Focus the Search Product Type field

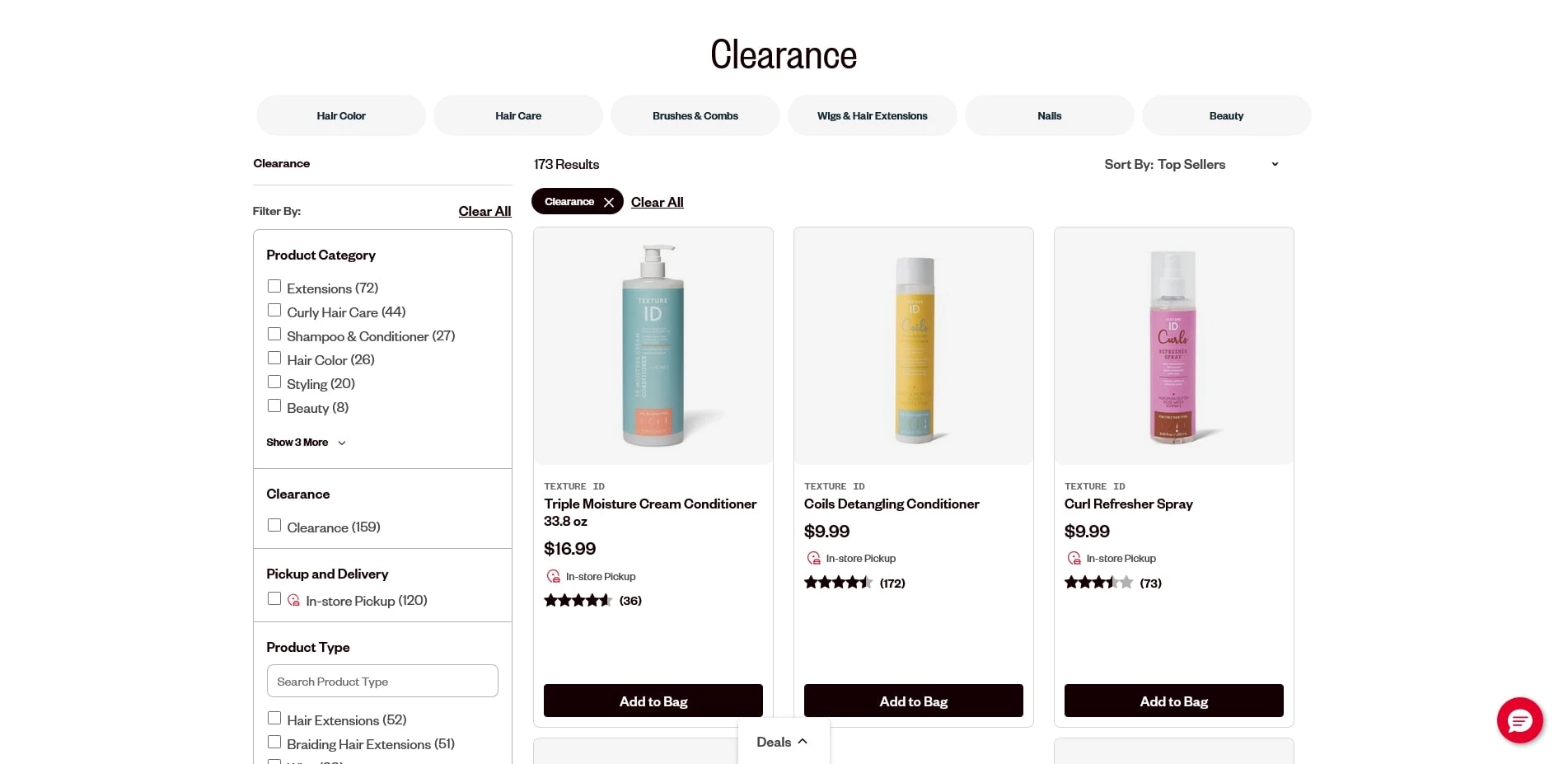(382, 682)
